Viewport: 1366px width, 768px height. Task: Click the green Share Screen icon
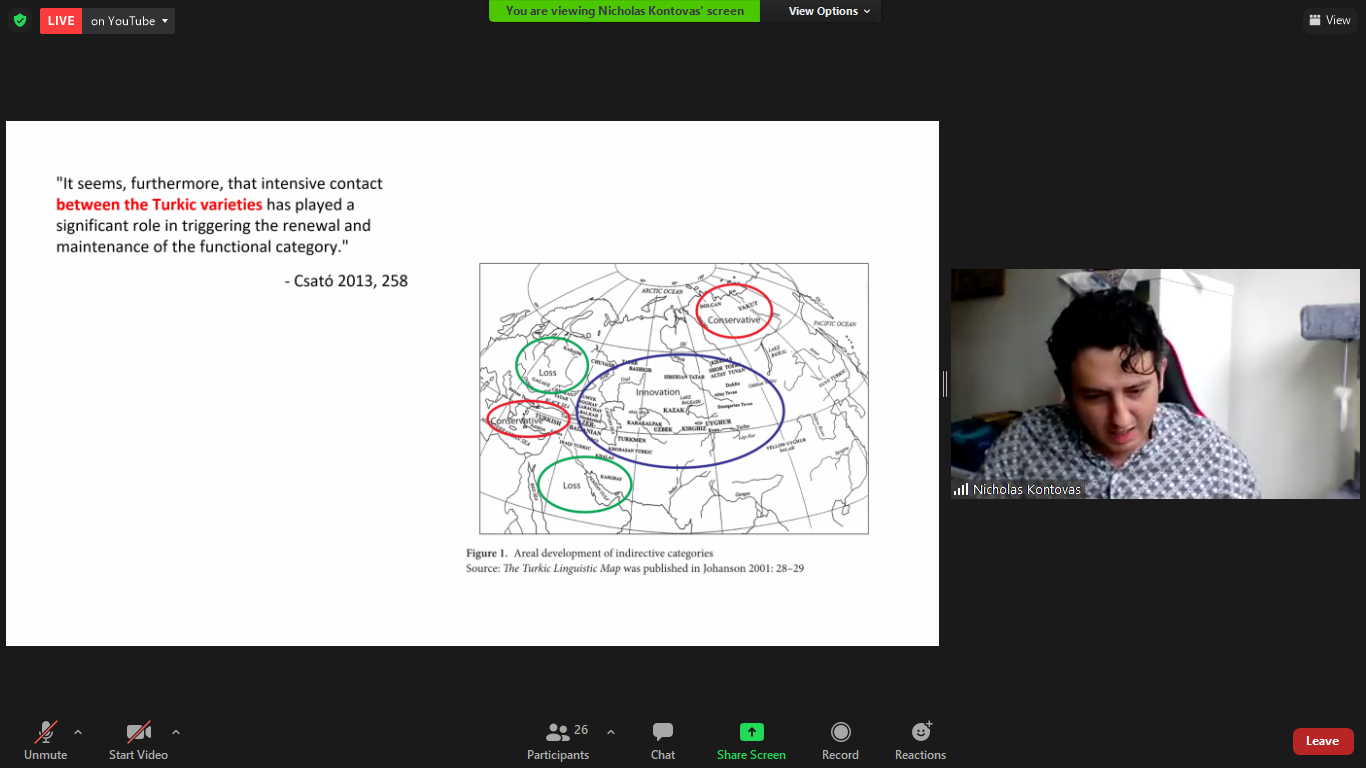751,732
